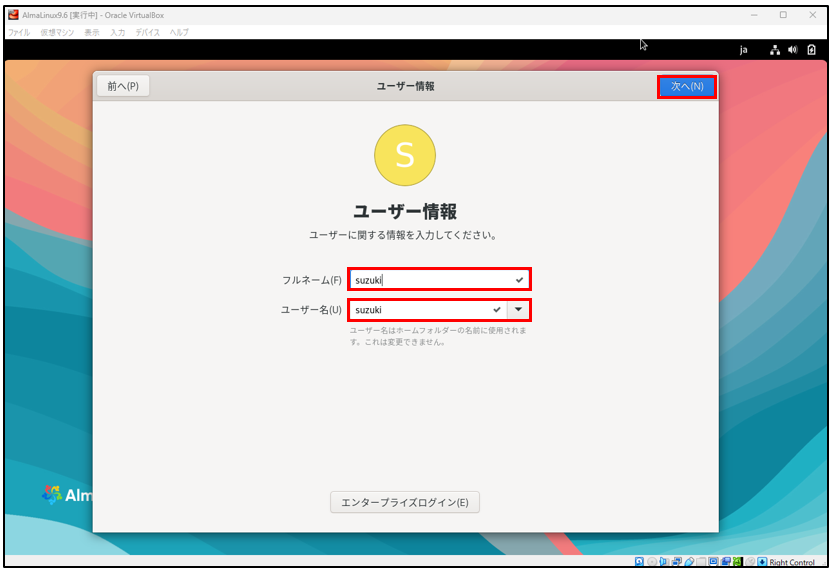
Task: Open the ヘルプ menu
Action: [x=178, y=33]
